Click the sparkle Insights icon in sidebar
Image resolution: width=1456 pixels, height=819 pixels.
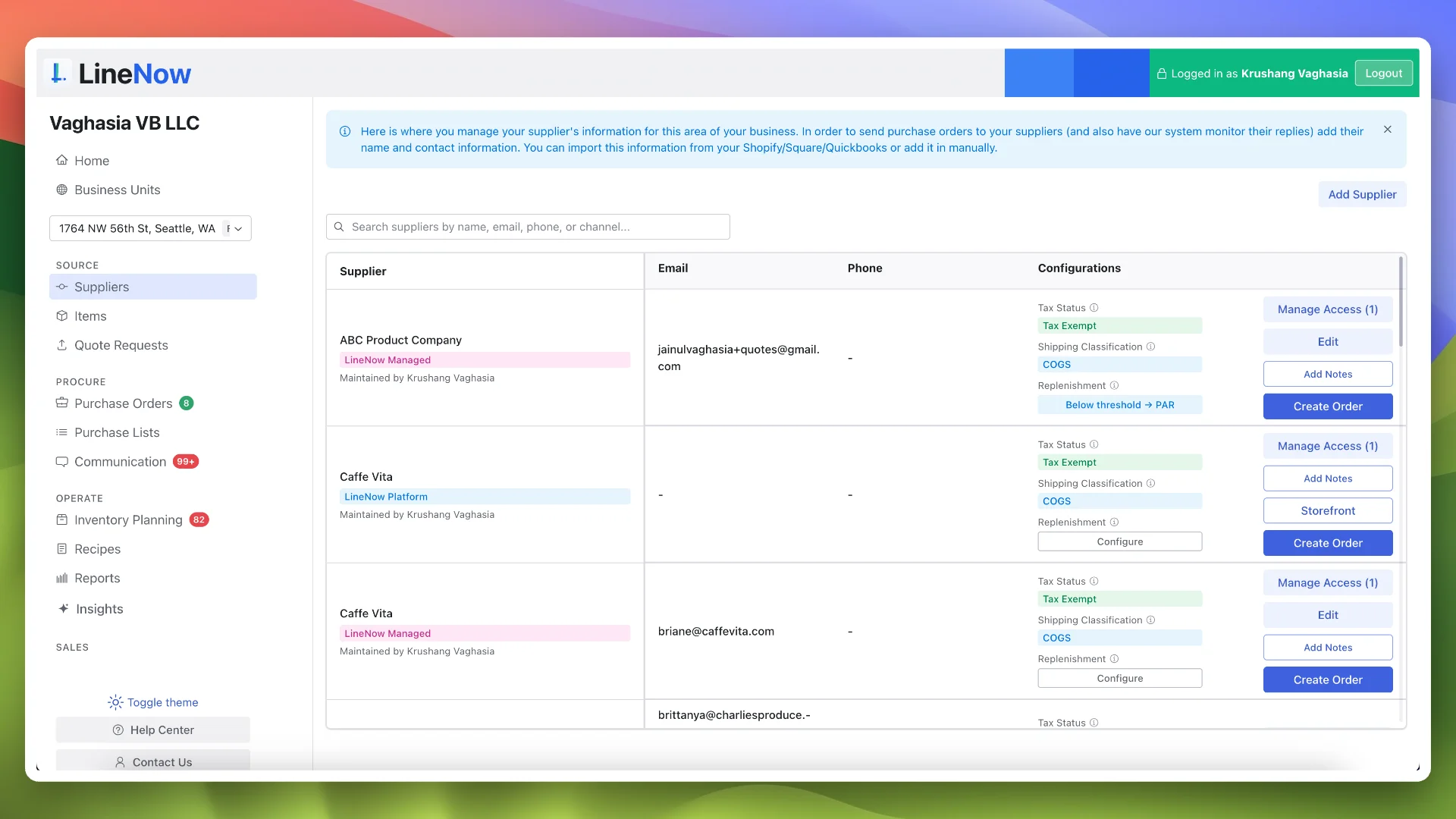click(x=64, y=609)
